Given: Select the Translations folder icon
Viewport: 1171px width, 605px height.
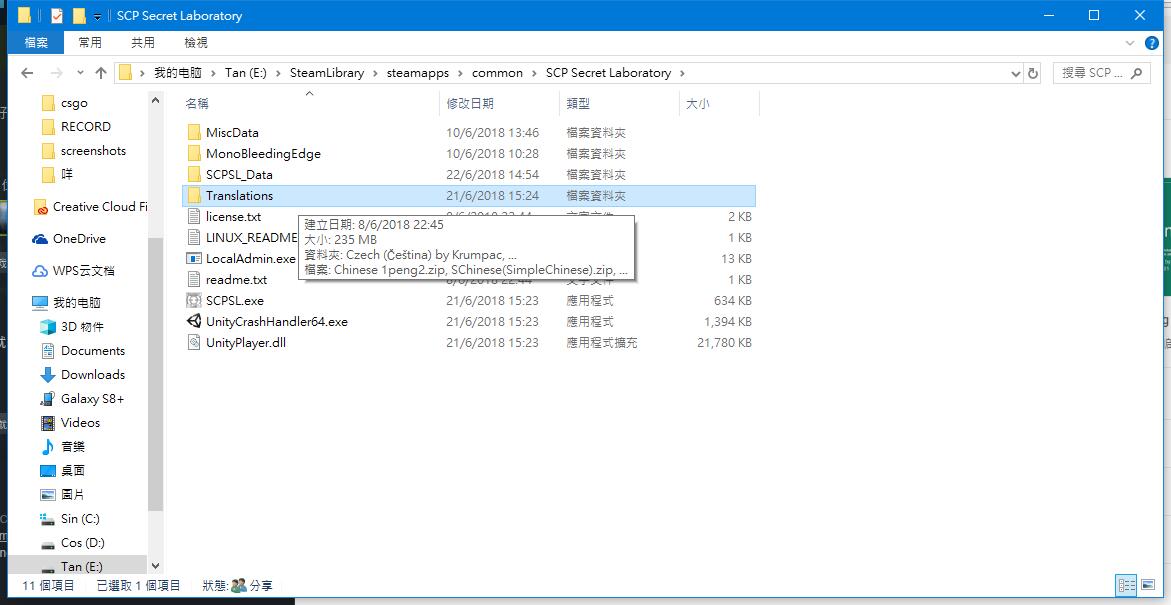Looking at the screenshot, I should coord(194,196).
